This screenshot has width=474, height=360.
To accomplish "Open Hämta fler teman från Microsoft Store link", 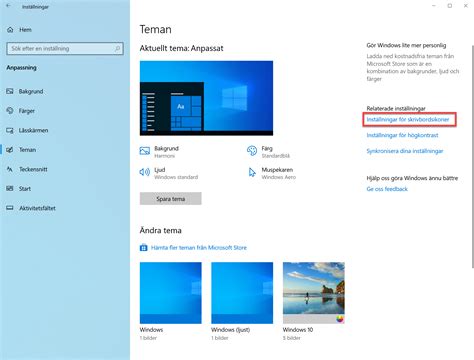I will pyautogui.click(x=199, y=248).
